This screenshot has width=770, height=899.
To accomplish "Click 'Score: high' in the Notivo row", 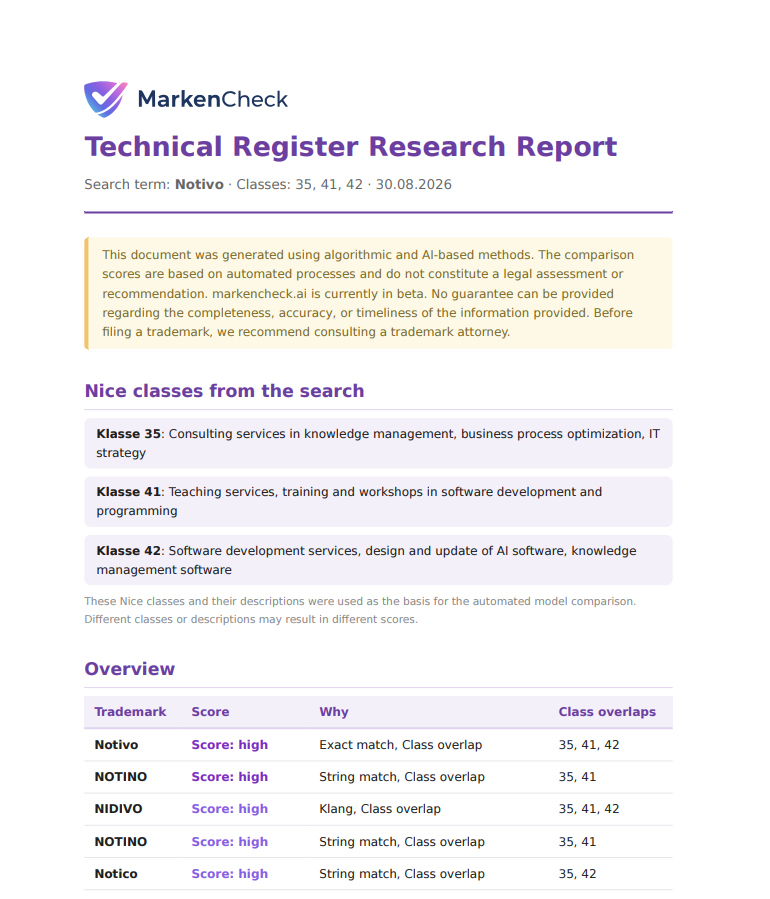I will (229, 745).
